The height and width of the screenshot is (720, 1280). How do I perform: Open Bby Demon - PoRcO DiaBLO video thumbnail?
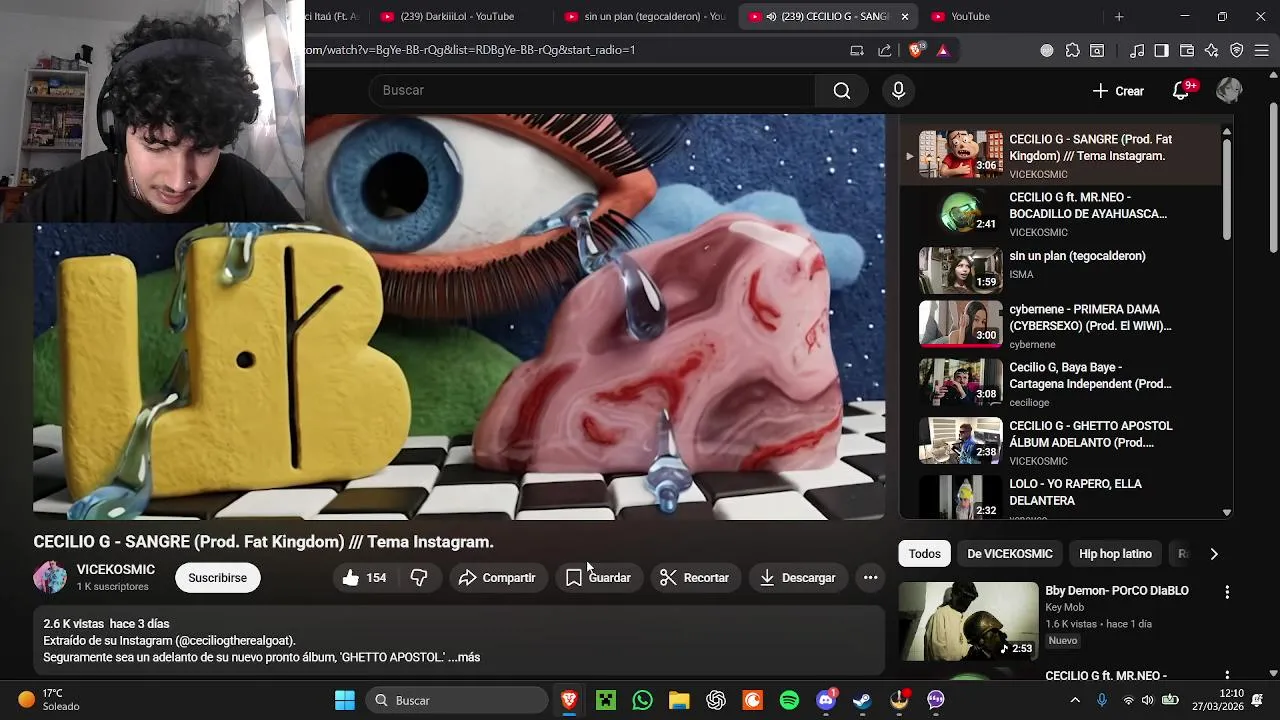pyautogui.click(x=968, y=621)
